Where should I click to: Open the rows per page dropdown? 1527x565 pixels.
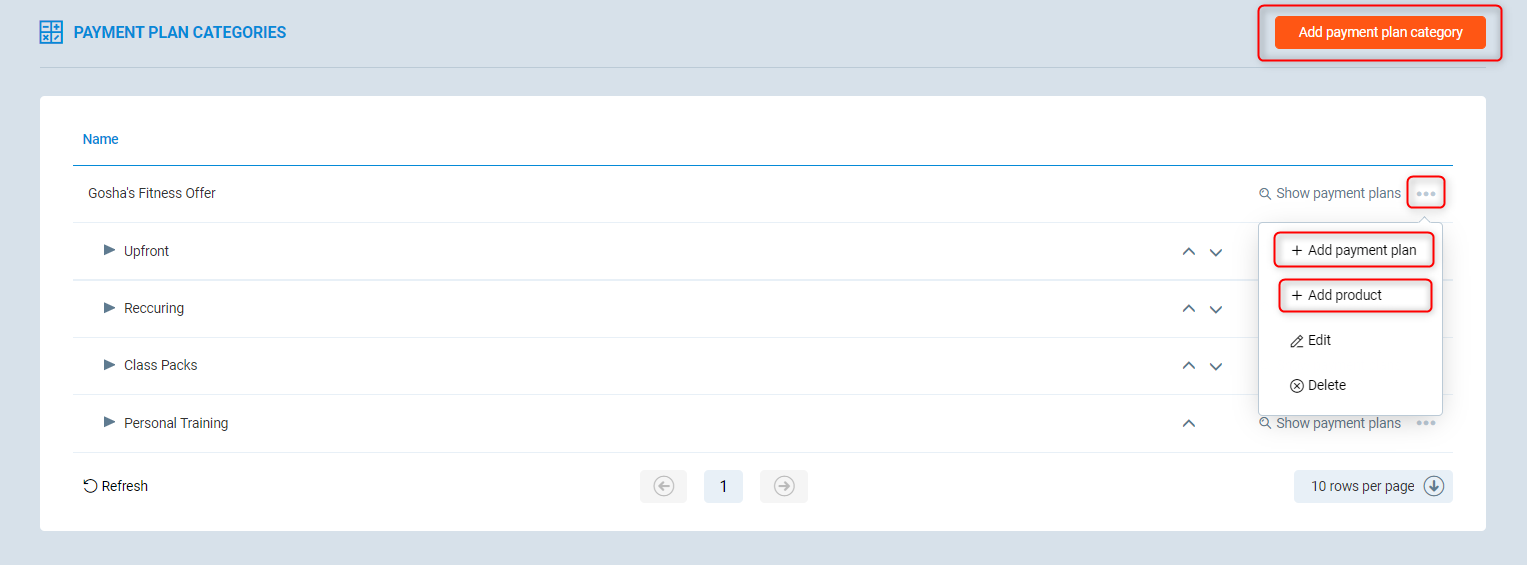click(1373, 486)
